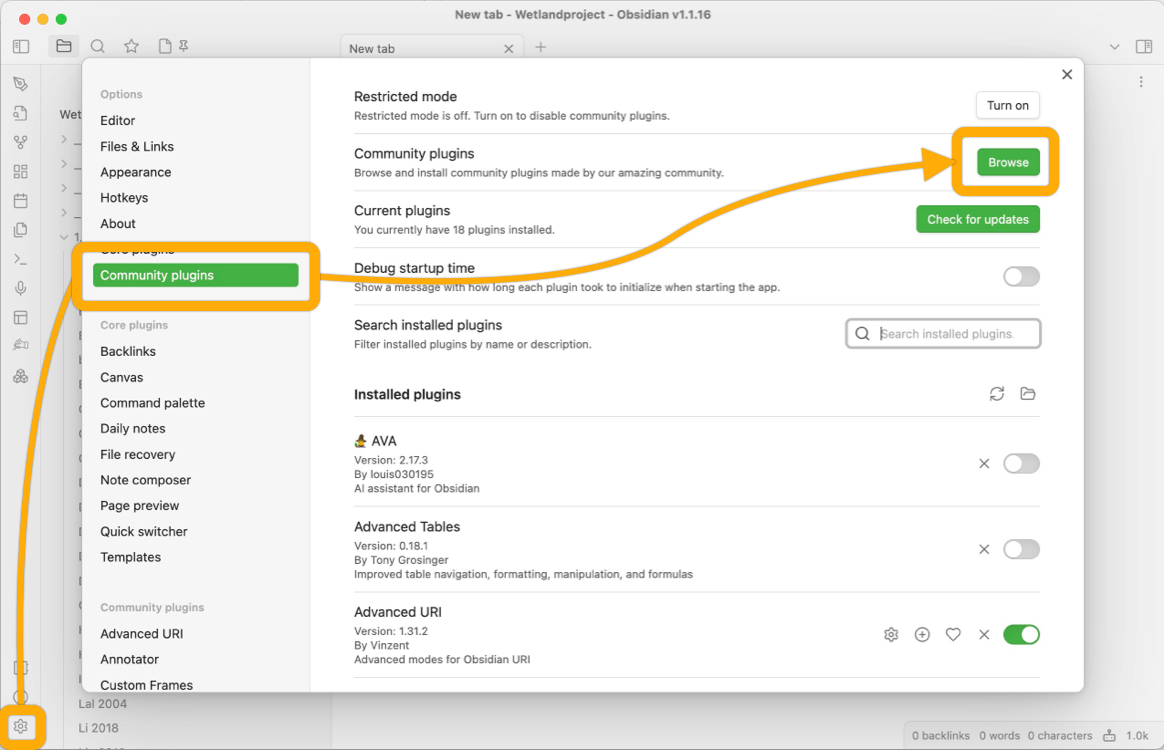The width and height of the screenshot is (1164, 750).
Task: Click the star icon in the top toolbar
Action: click(x=129, y=46)
